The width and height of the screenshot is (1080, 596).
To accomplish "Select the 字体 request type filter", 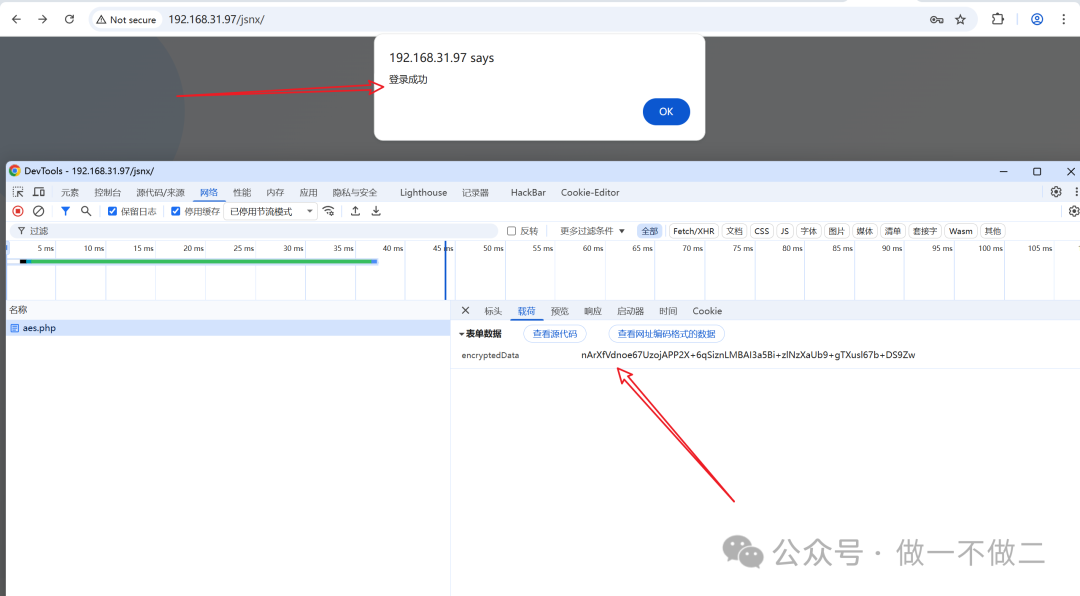I will [809, 231].
